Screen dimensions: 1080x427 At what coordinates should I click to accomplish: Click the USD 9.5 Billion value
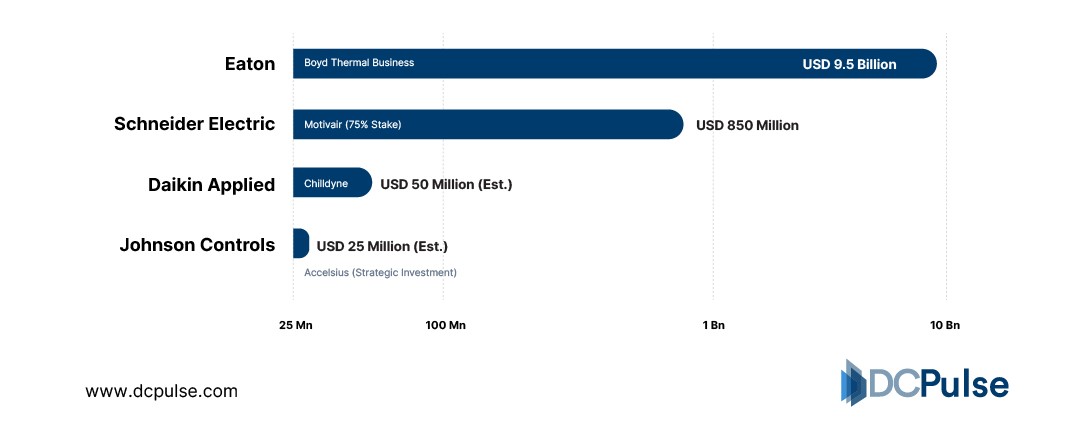(x=849, y=64)
